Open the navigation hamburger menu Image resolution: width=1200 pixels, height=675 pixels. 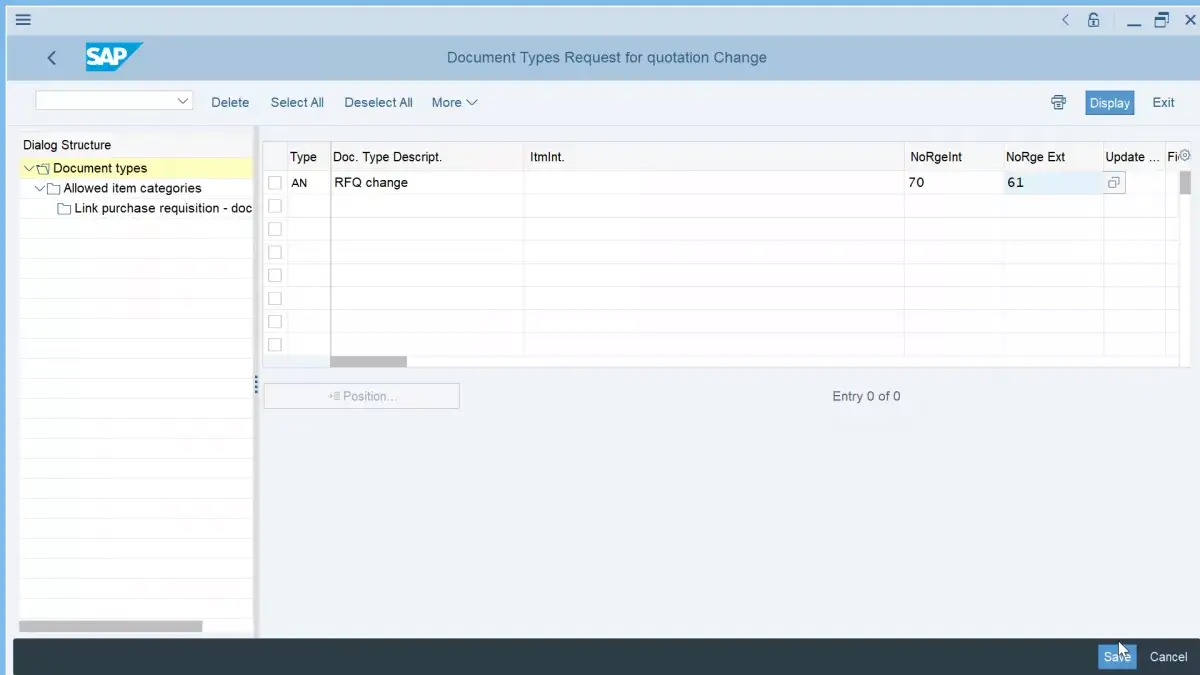22,19
